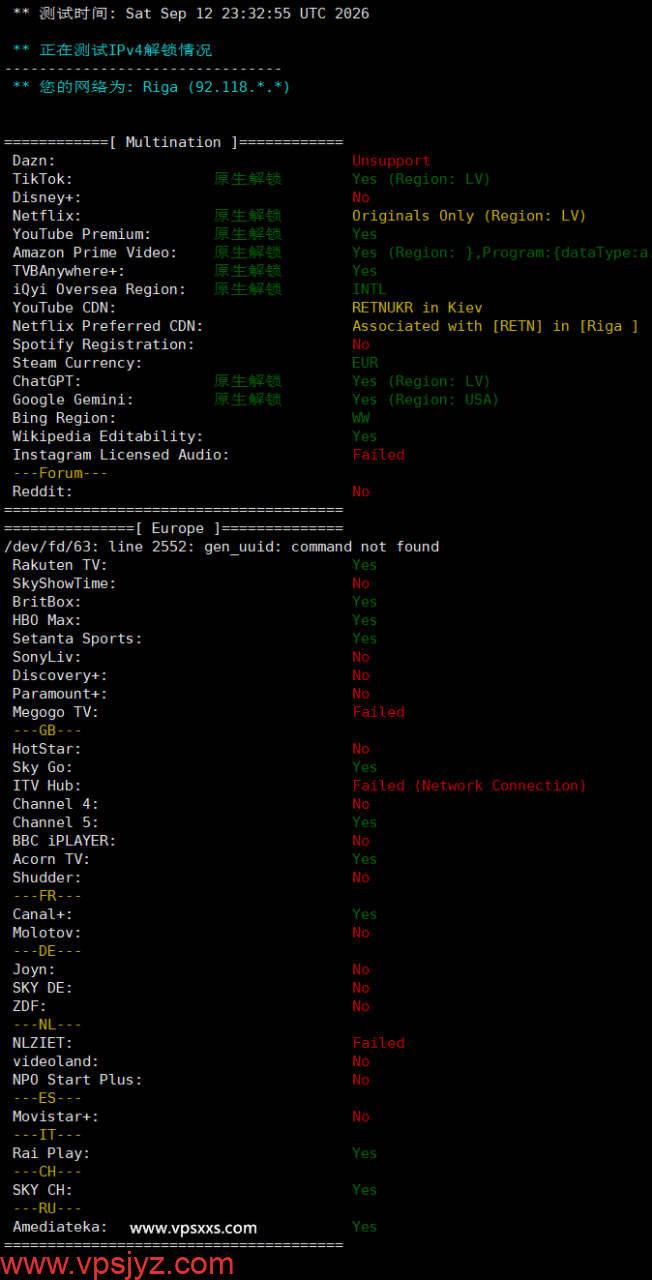Click the 'videoland:' label
652x1280 pixels.
56,1061
